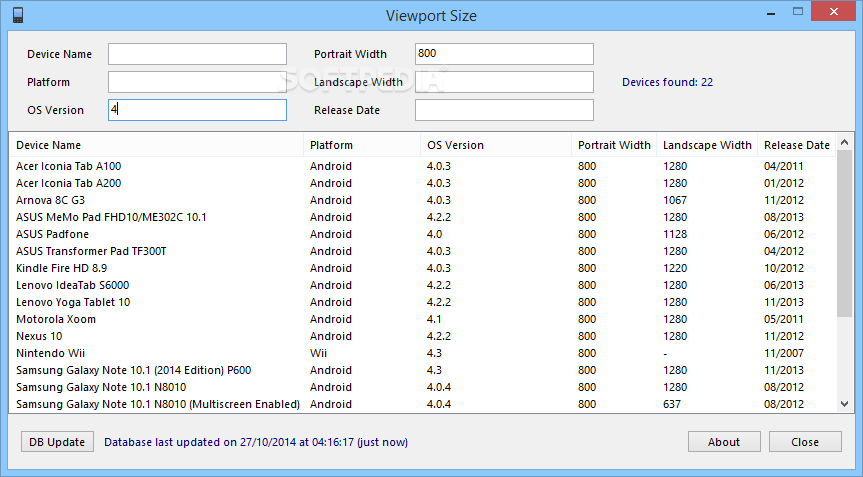863x477 pixels.
Task: Click the Viewport Size app icon in title bar
Action: pos(18,15)
